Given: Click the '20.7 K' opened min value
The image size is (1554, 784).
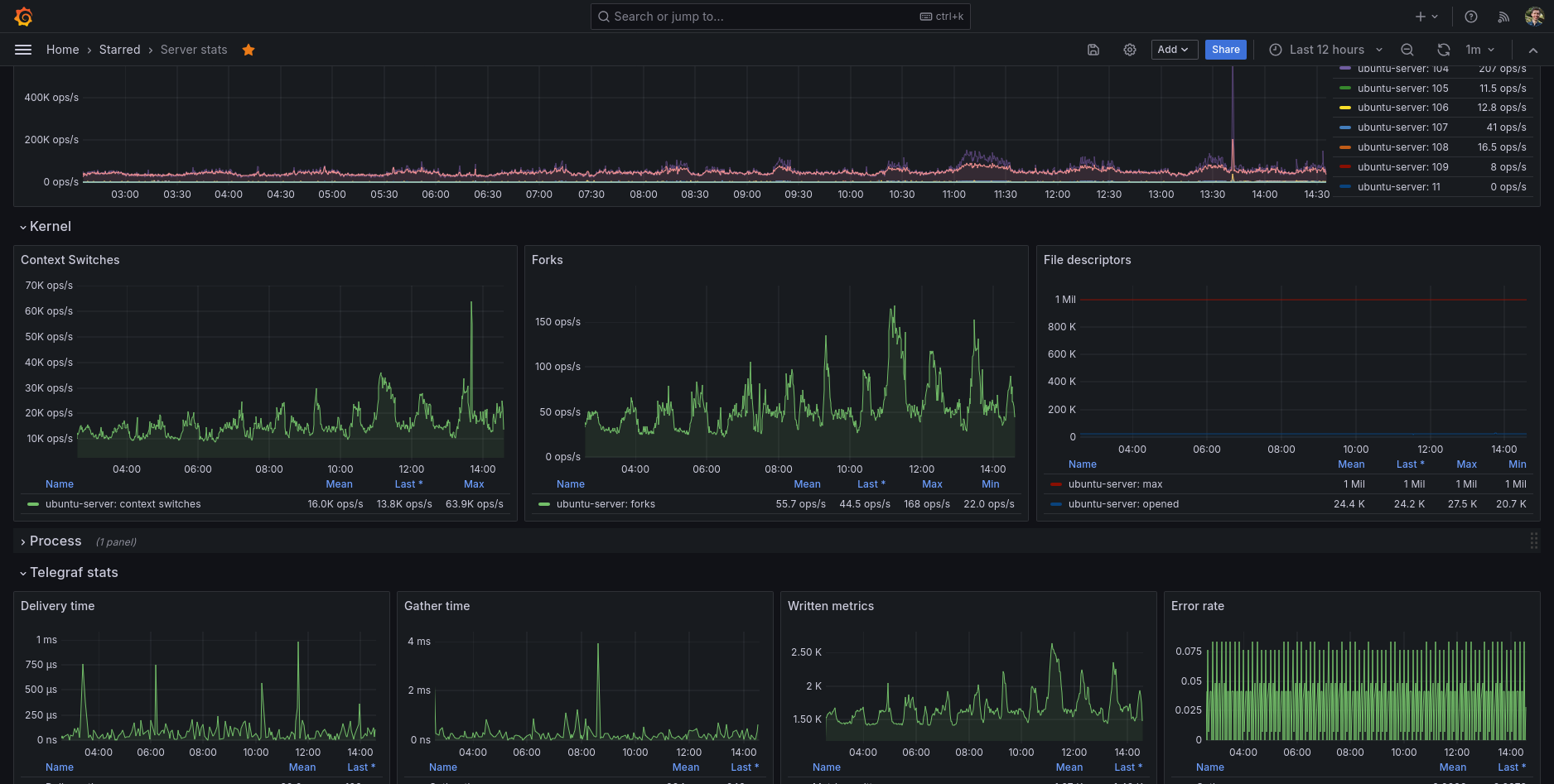Looking at the screenshot, I should (x=1512, y=504).
